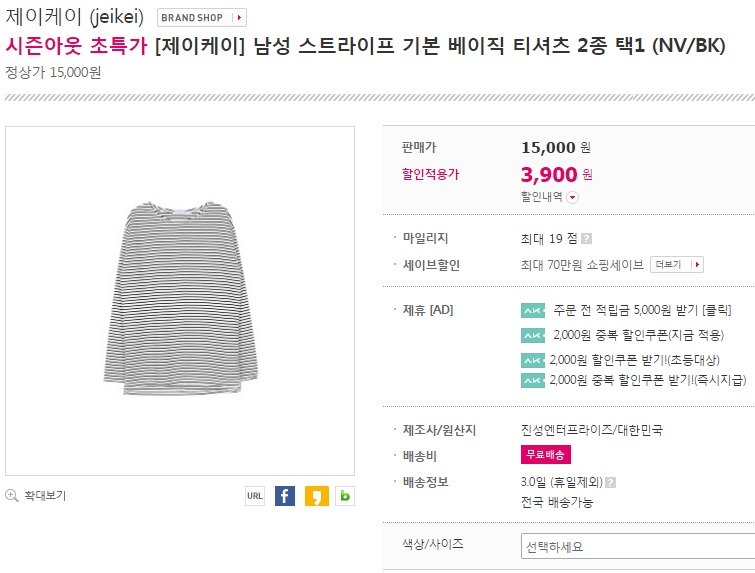Open the 2,000원 할인쿠폰 받기 (초등대상) link
The image size is (755, 573).
pyautogui.click(x=634, y=360)
